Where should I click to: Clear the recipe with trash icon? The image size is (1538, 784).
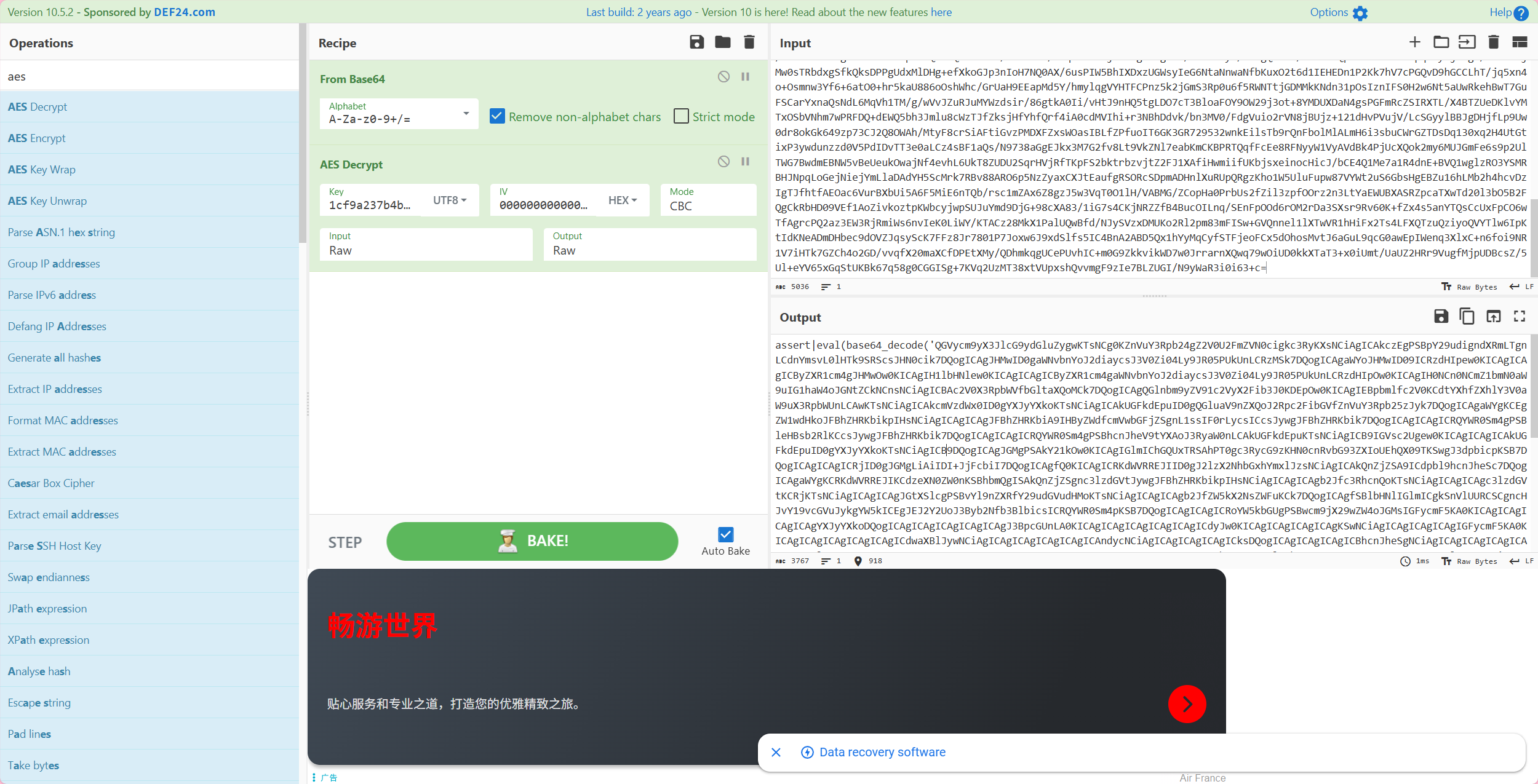pos(749,42)
